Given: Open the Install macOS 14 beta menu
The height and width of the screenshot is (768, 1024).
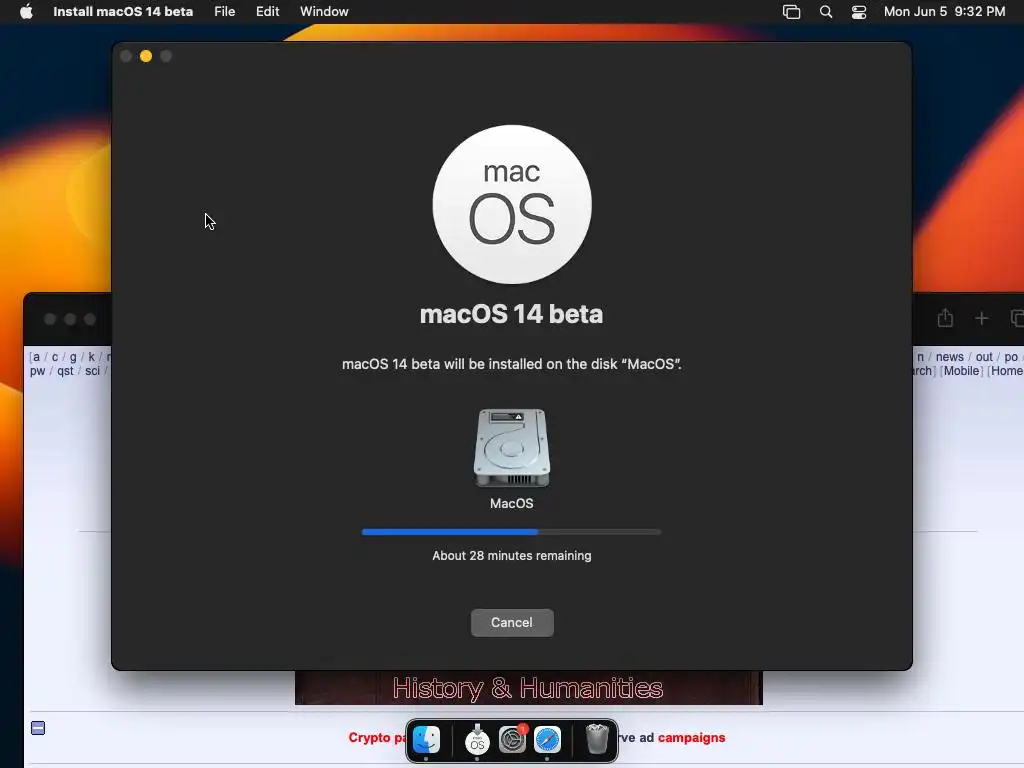Looking at the screenshot, I should point(123,11).
